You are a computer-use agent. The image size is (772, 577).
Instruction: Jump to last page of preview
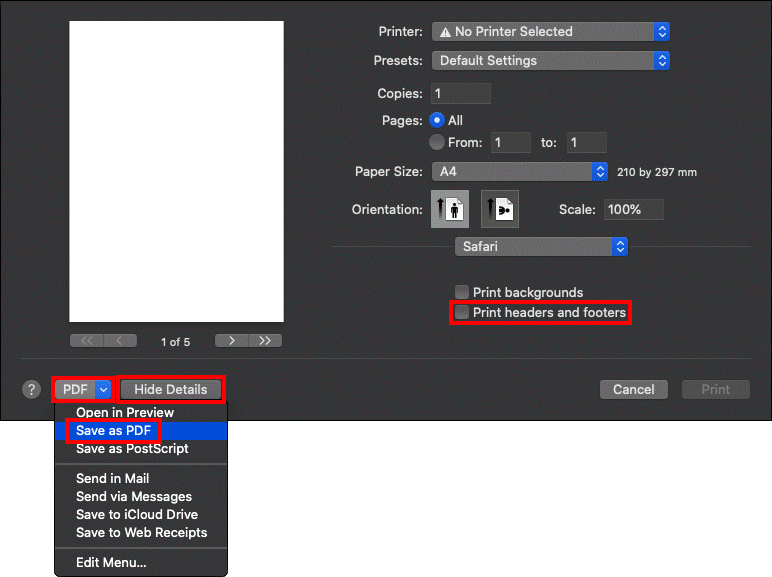pos(265,341)
